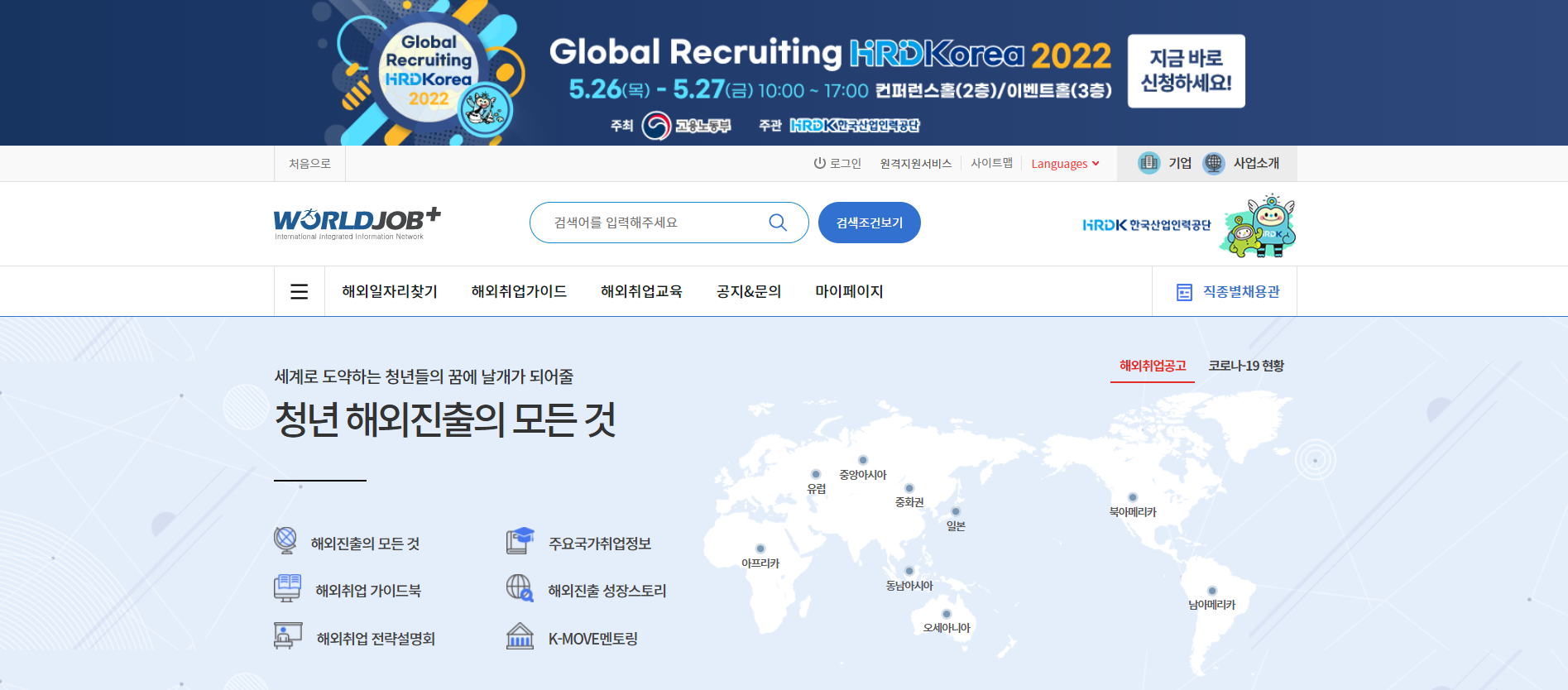Click the 동남아시아 region label
Viewport: 1568px width, 690px height.
tap(909, 586)
